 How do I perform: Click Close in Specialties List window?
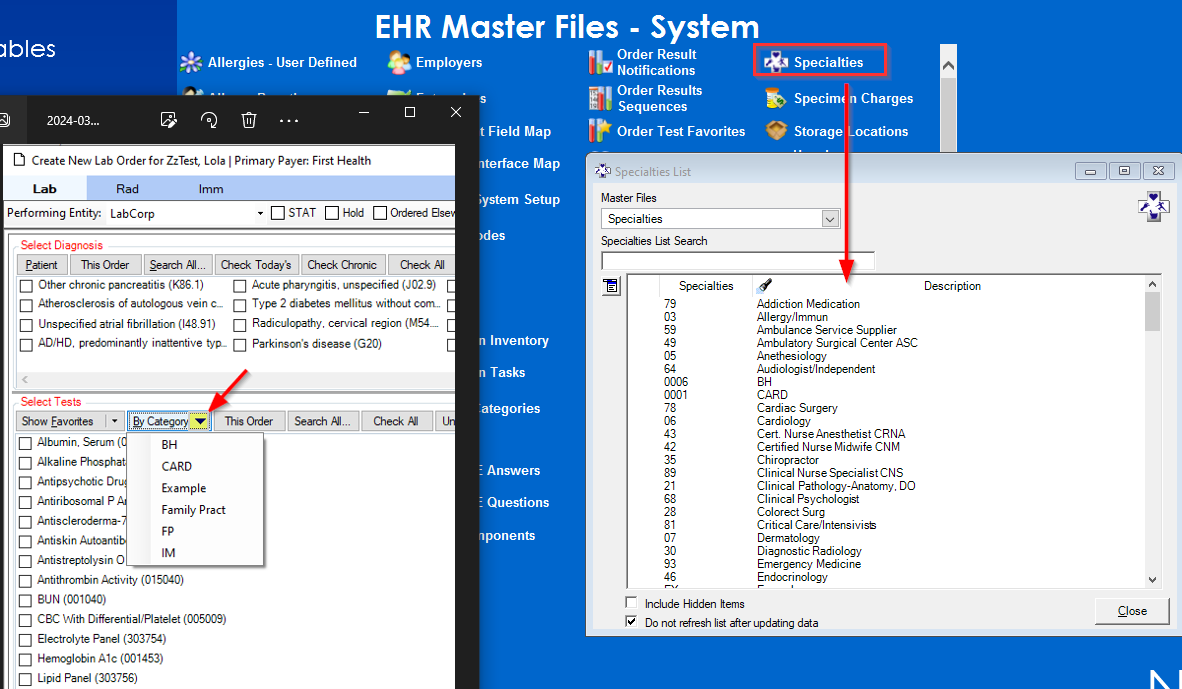[1131, 611]
